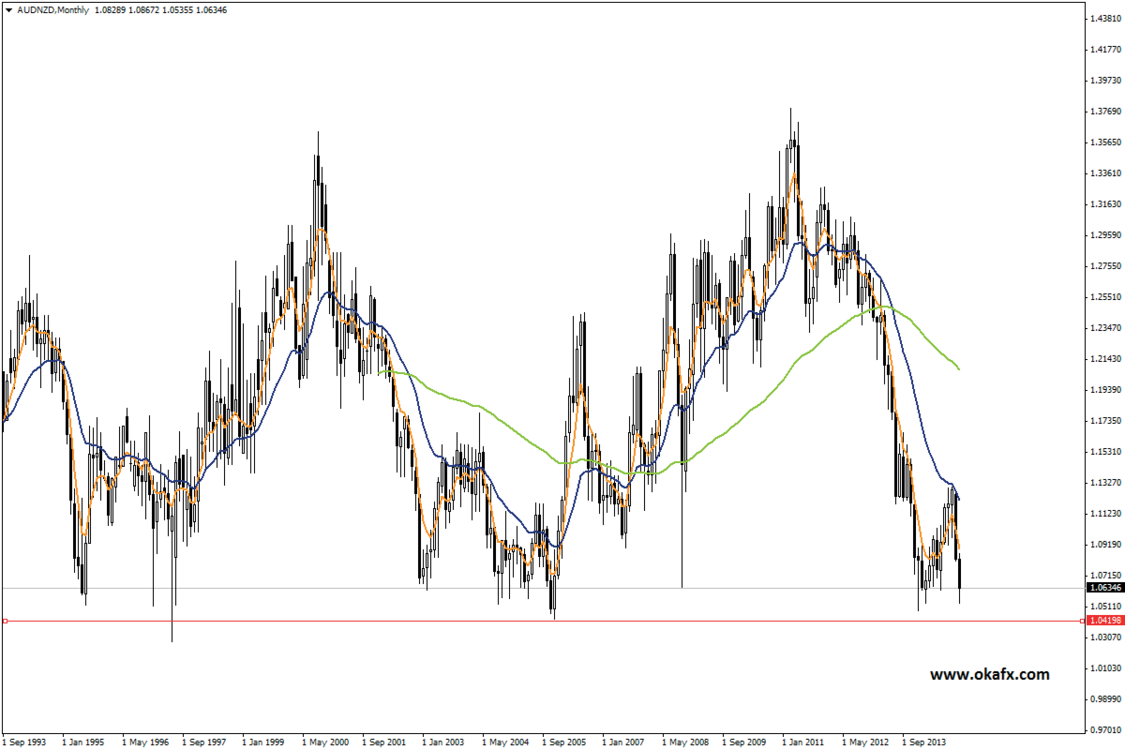Viewport: 1125px width, 750px height.
Task: Click the 1 Sep 1993 date label
Action: (x=24, y=742)
